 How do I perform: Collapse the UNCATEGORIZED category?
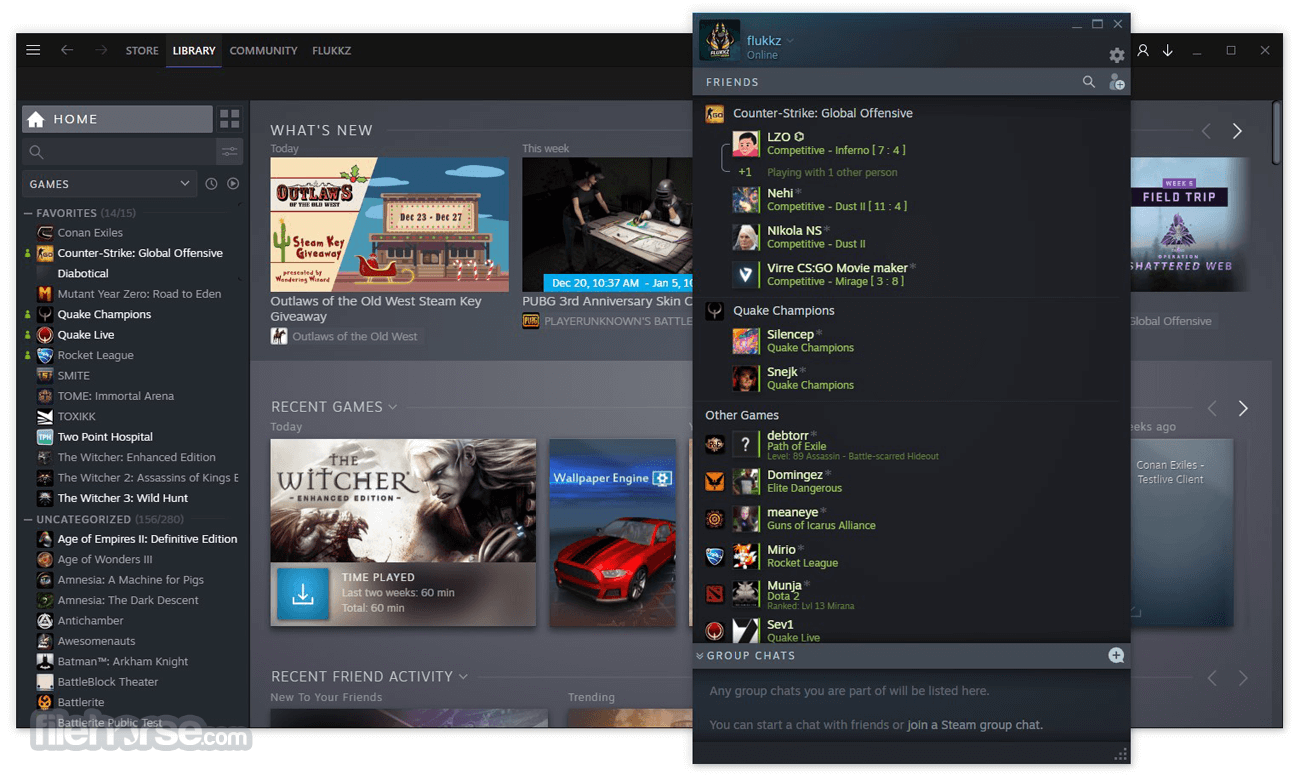point(28,519)
